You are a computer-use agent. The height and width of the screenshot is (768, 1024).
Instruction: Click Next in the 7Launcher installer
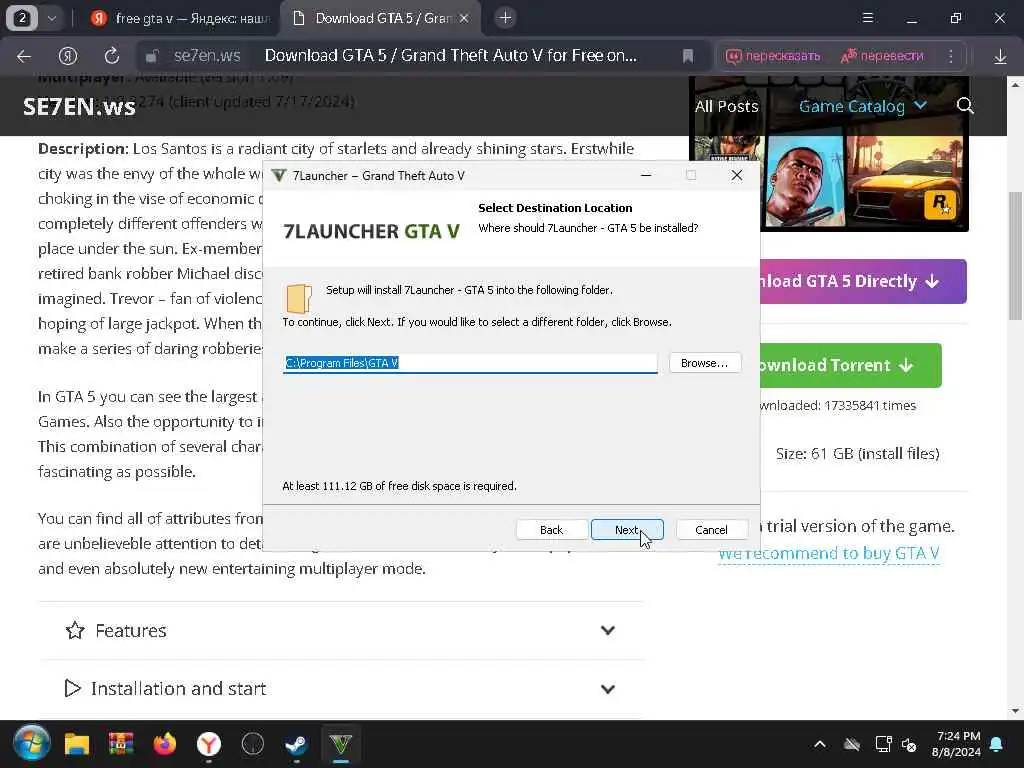coord(627,530)
